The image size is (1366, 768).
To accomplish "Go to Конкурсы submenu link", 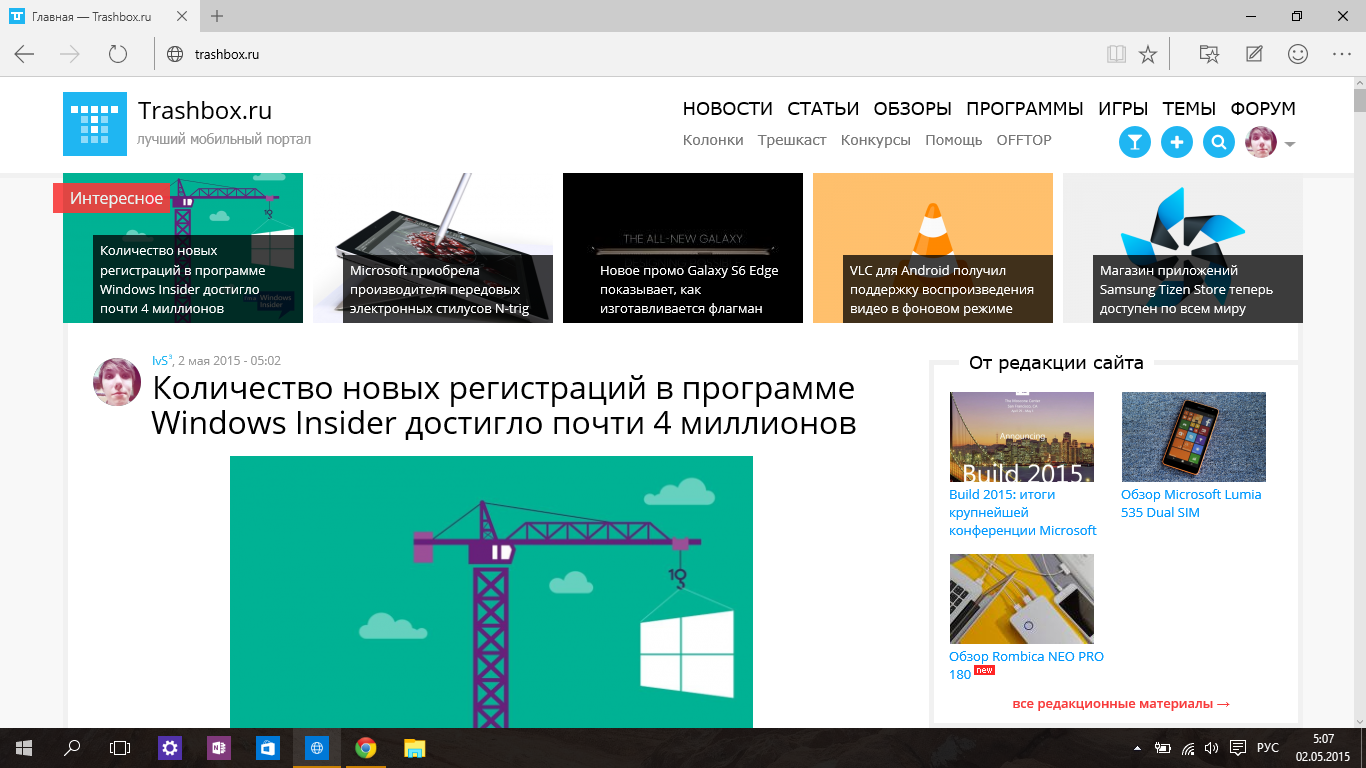I will click(x=876, y=140).
